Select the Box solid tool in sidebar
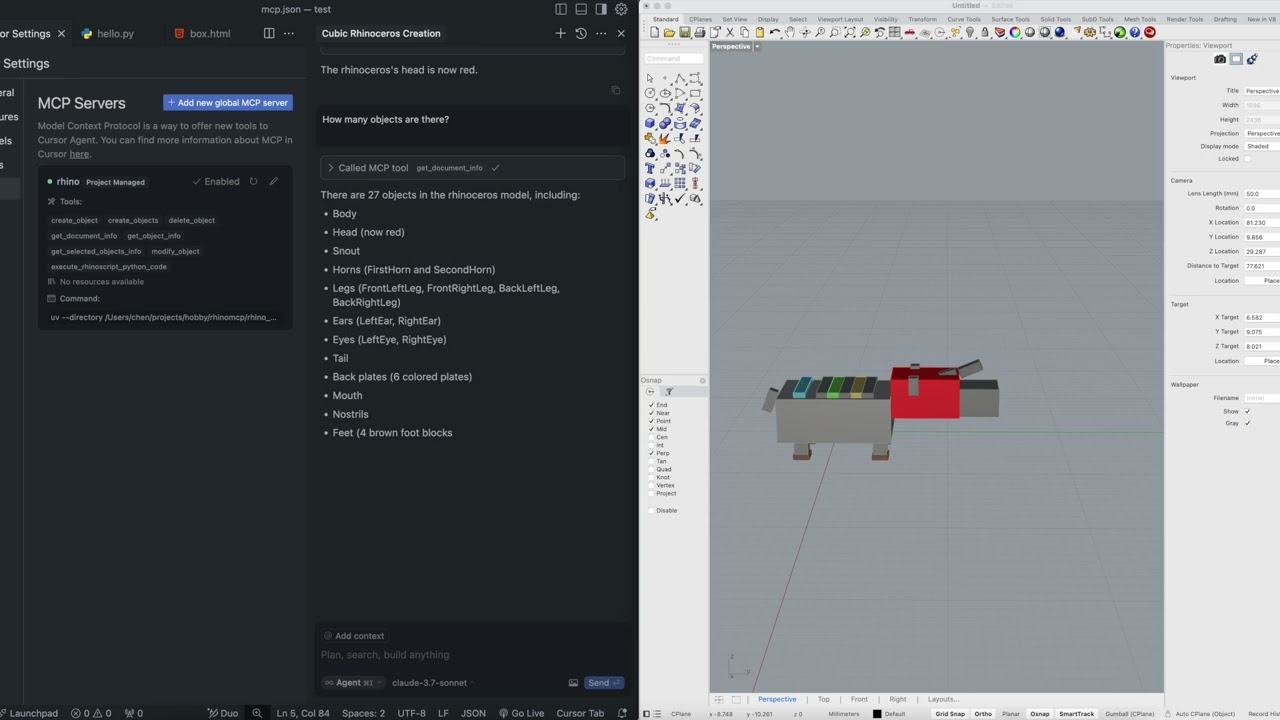The width and height of the screenshot is (1280, 720). (650, 123)
